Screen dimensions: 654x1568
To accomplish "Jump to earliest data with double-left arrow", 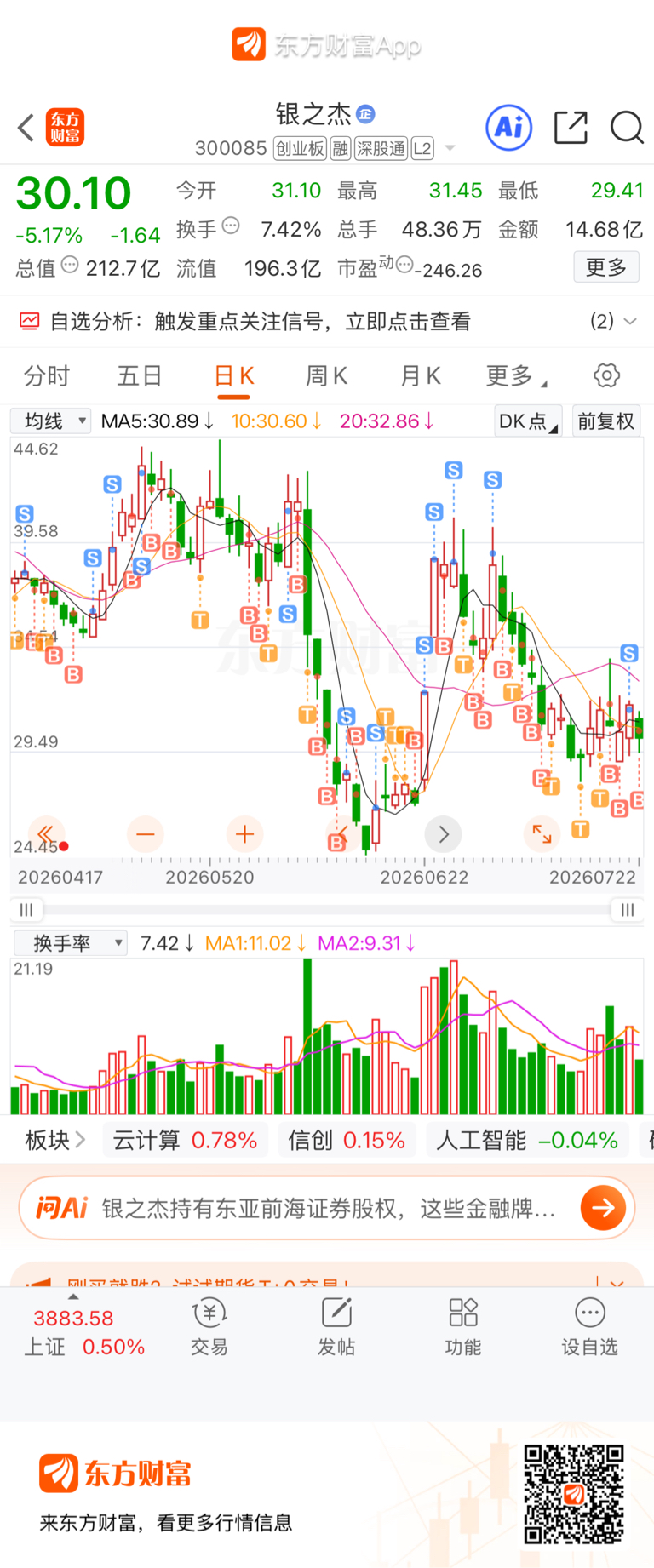I will pyautogui.click(x=46, y=833).
